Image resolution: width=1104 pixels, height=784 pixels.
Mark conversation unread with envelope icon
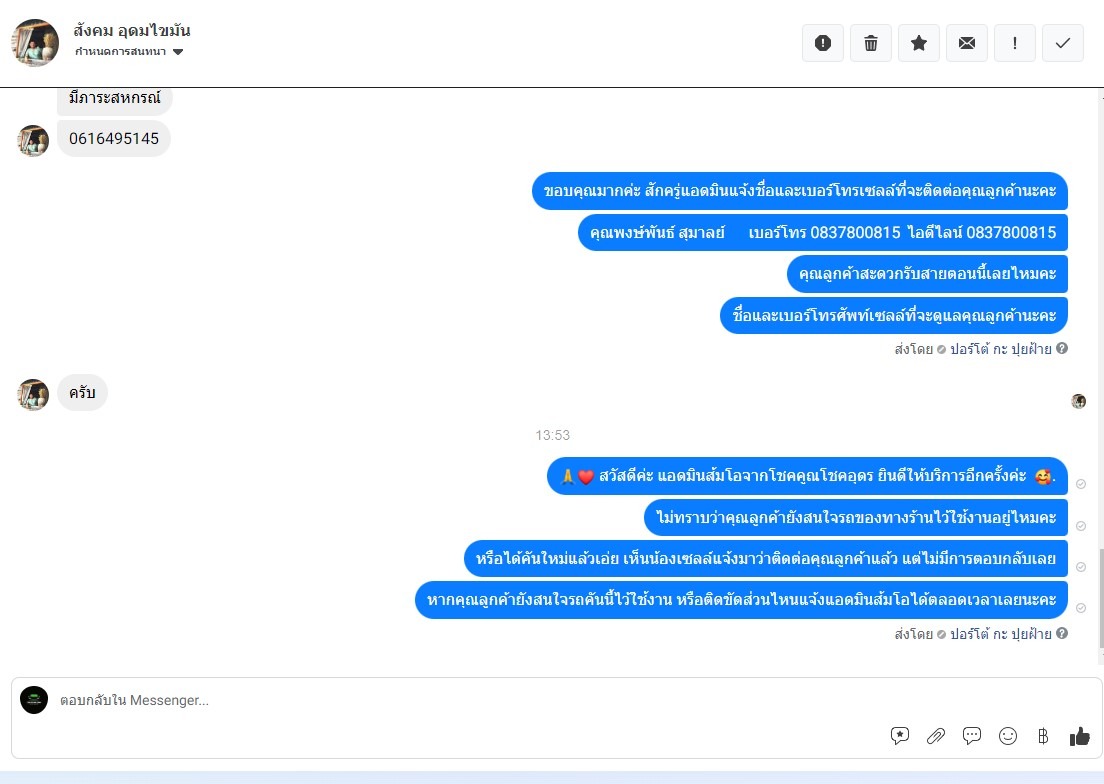point(967,43)
